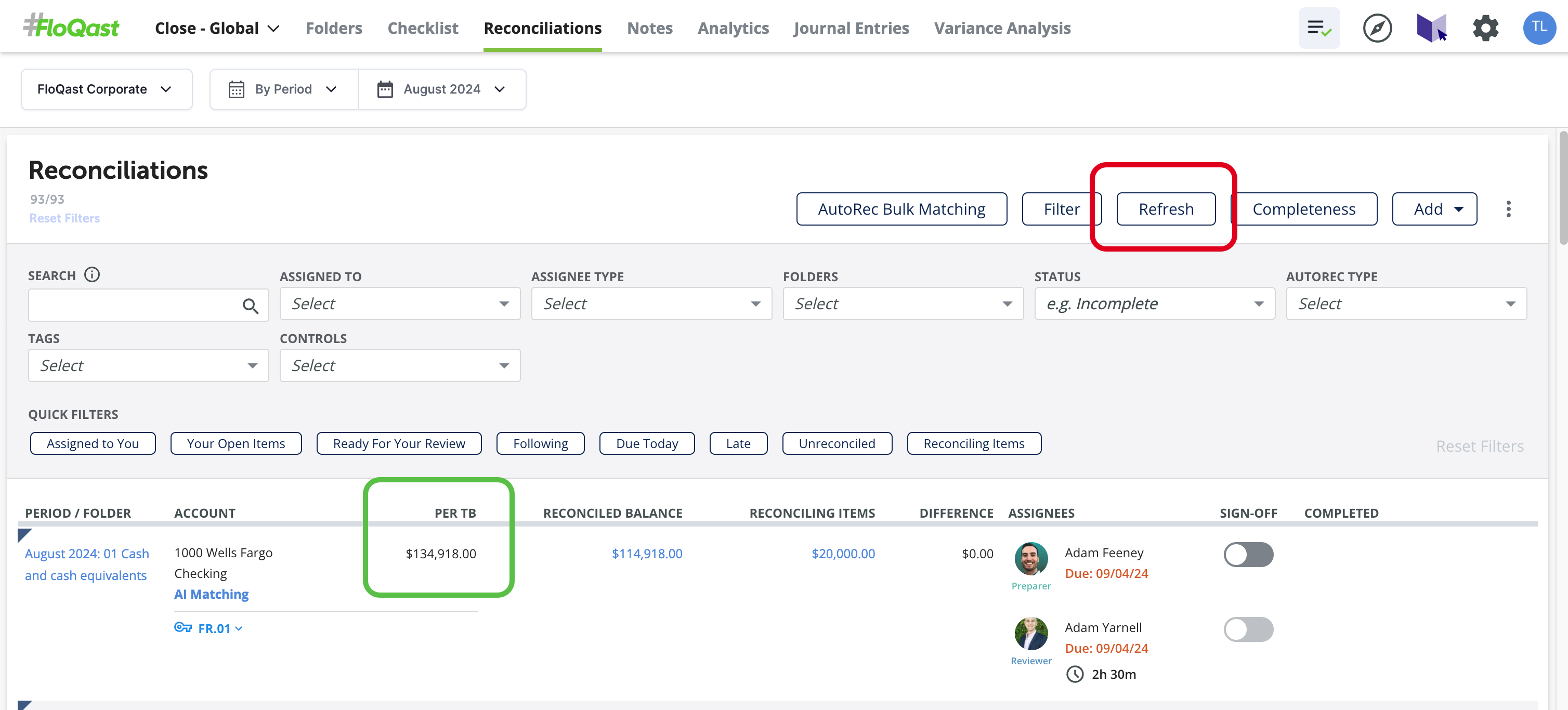This screenshot has width=1568, height=710.
Task: Click the clock icon next to 2h 30m
Action: coord(1075,674)
